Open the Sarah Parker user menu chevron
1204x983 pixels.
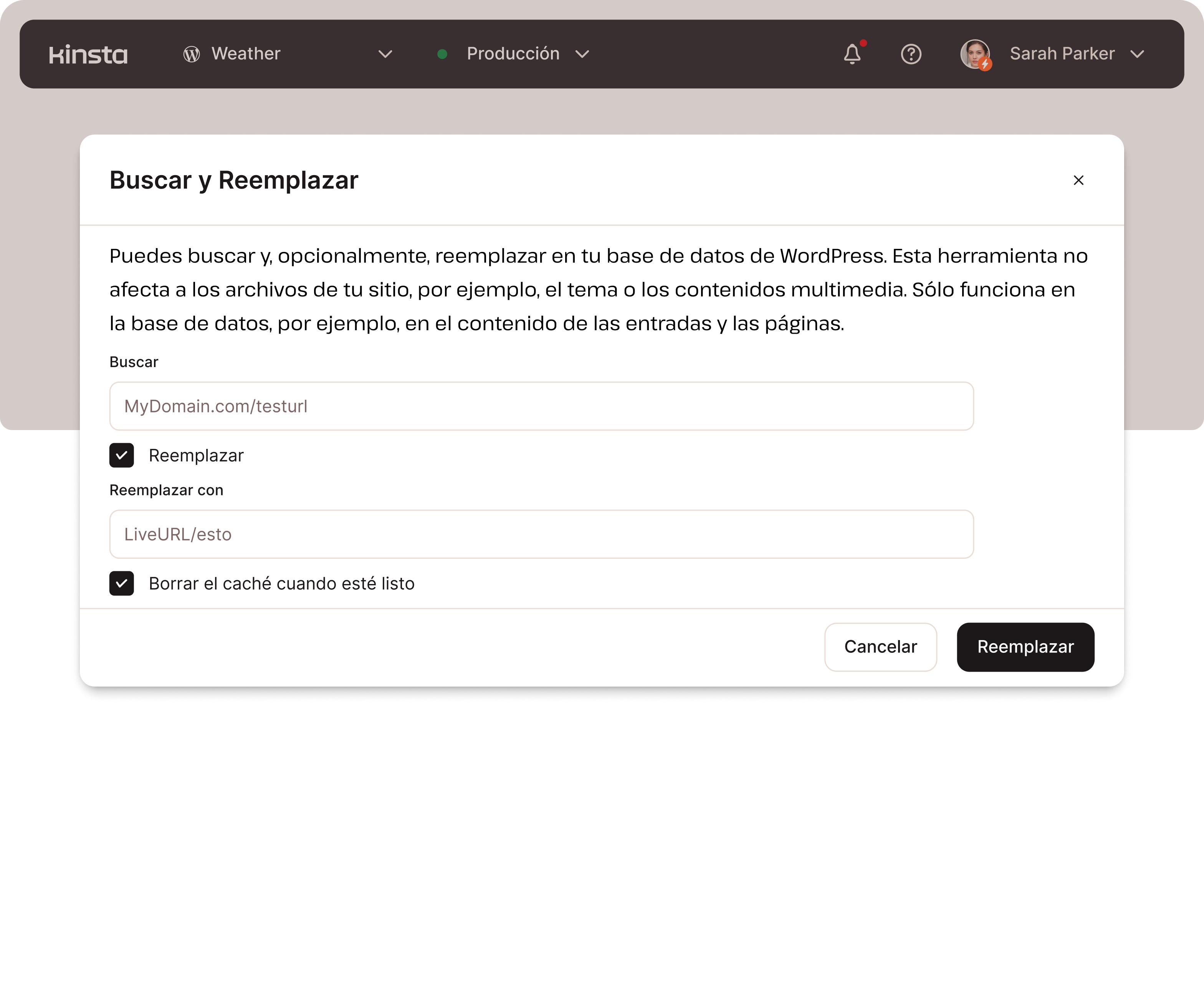(x=1137, y=55)
